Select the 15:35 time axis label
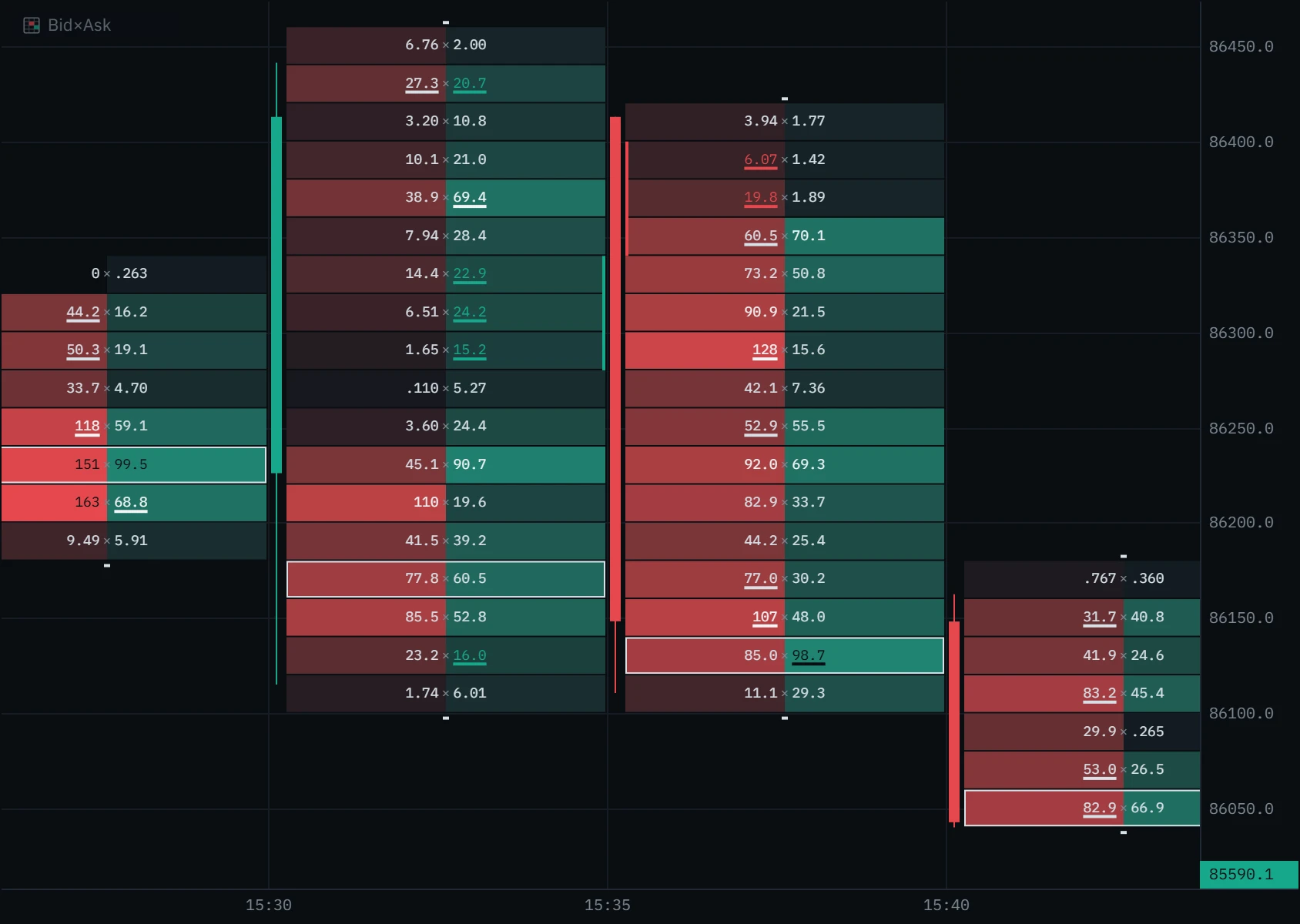The height and width of the screenshot is (924, 1300). 608,905
